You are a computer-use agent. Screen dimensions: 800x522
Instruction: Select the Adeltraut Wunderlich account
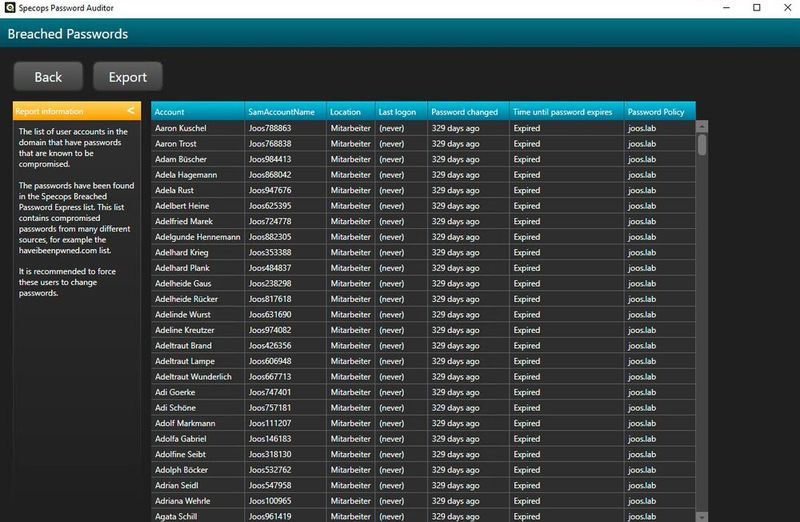[193, 377]
